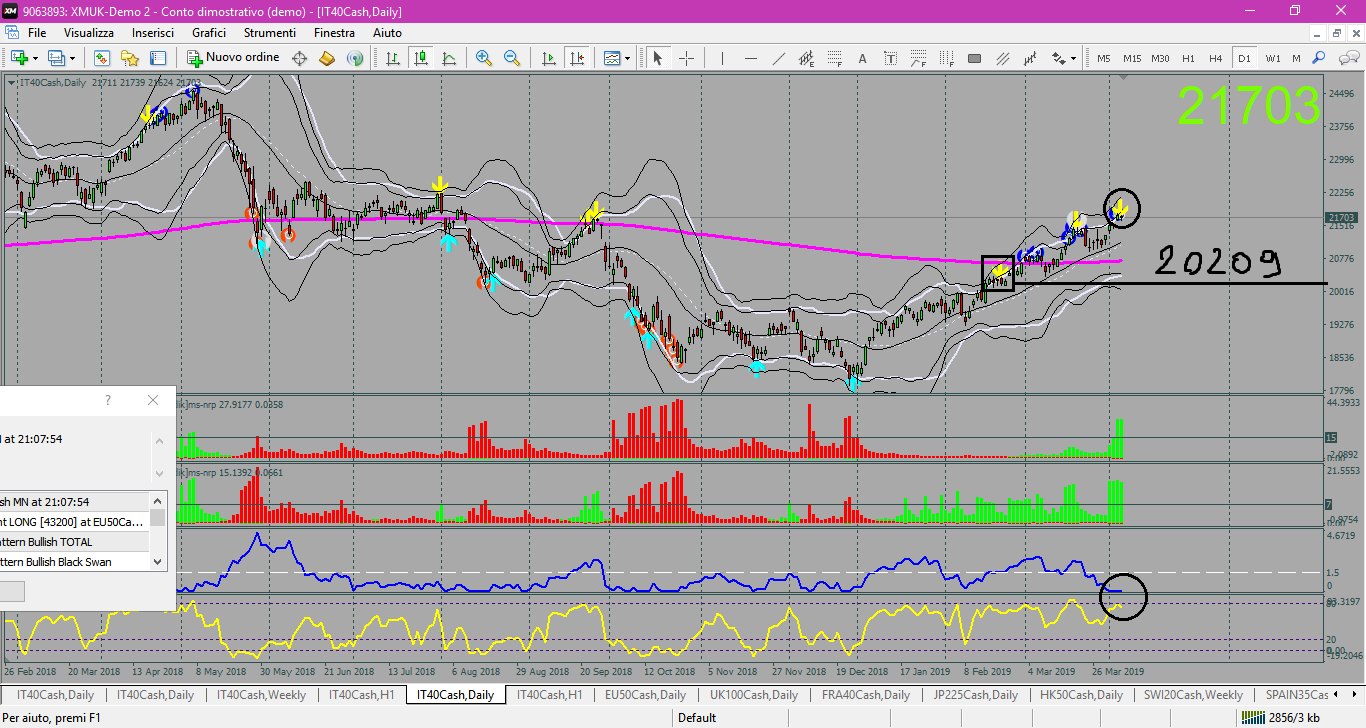Viewport: 1366px width, 728px height.
Task: Switch to the UK100Cash,Daily chart tab
Action: pyautogui.click(x=754, y=695)
